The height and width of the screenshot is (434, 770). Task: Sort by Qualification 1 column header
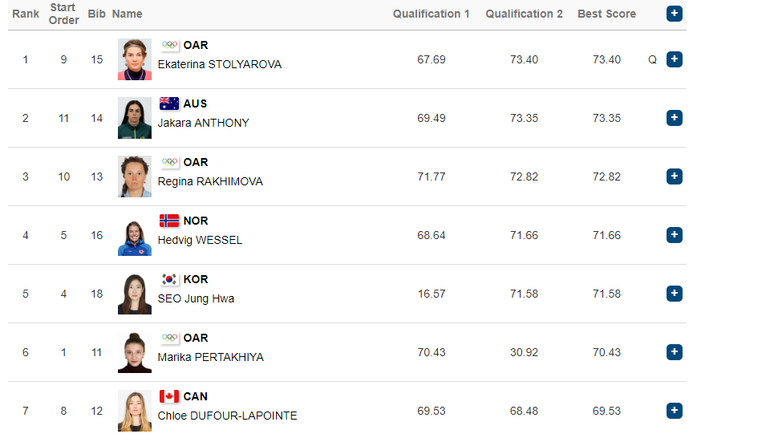coord(431,14)
